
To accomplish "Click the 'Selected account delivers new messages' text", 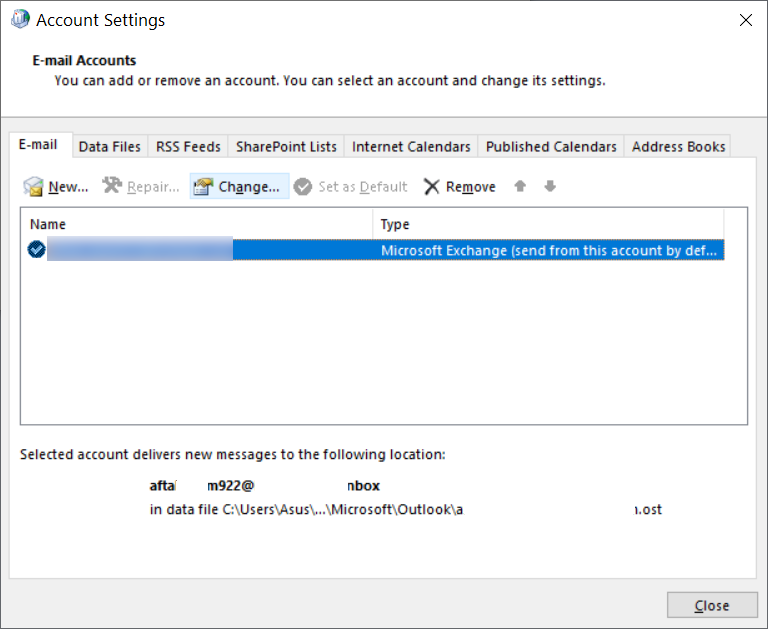I will (233, 455).
